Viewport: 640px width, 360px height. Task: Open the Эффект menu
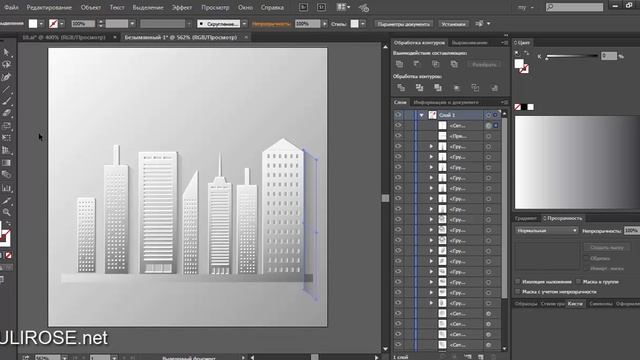[x=182, y=7]
